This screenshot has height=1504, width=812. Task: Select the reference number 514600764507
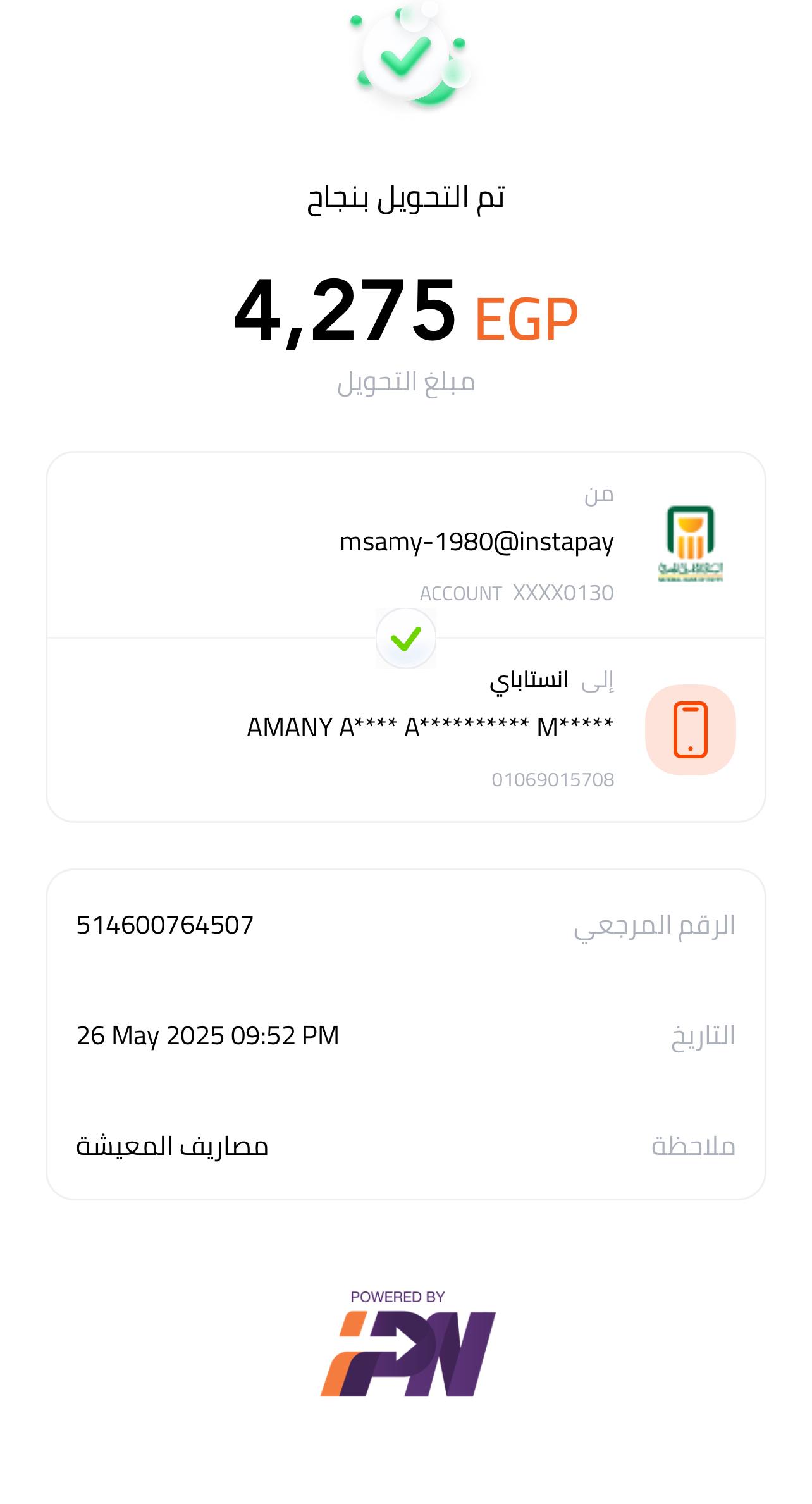coord(165,925)
